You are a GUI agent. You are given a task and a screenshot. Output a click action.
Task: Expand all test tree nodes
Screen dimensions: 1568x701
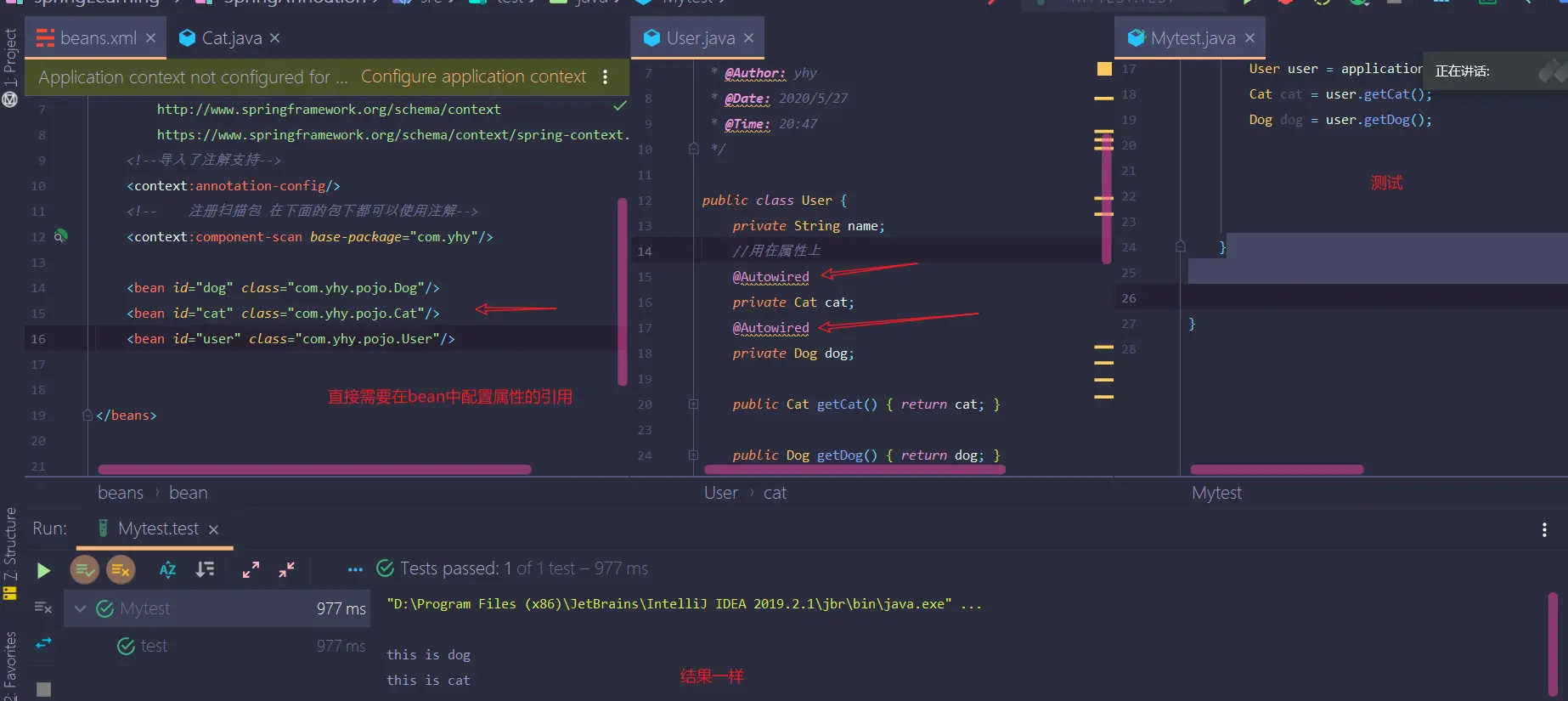point(251,569)
